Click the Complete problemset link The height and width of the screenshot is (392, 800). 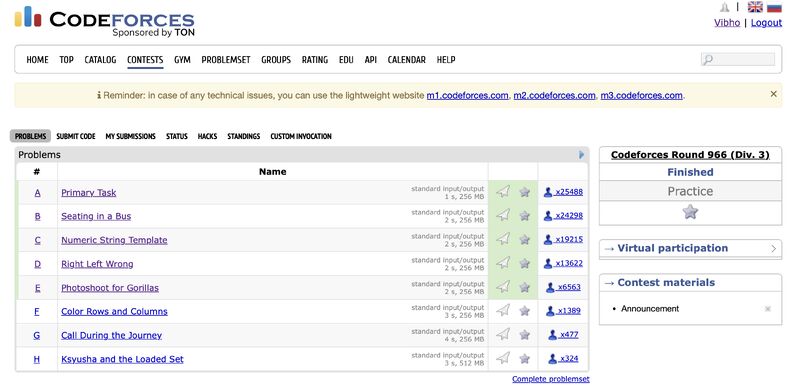tap(551, 379)
